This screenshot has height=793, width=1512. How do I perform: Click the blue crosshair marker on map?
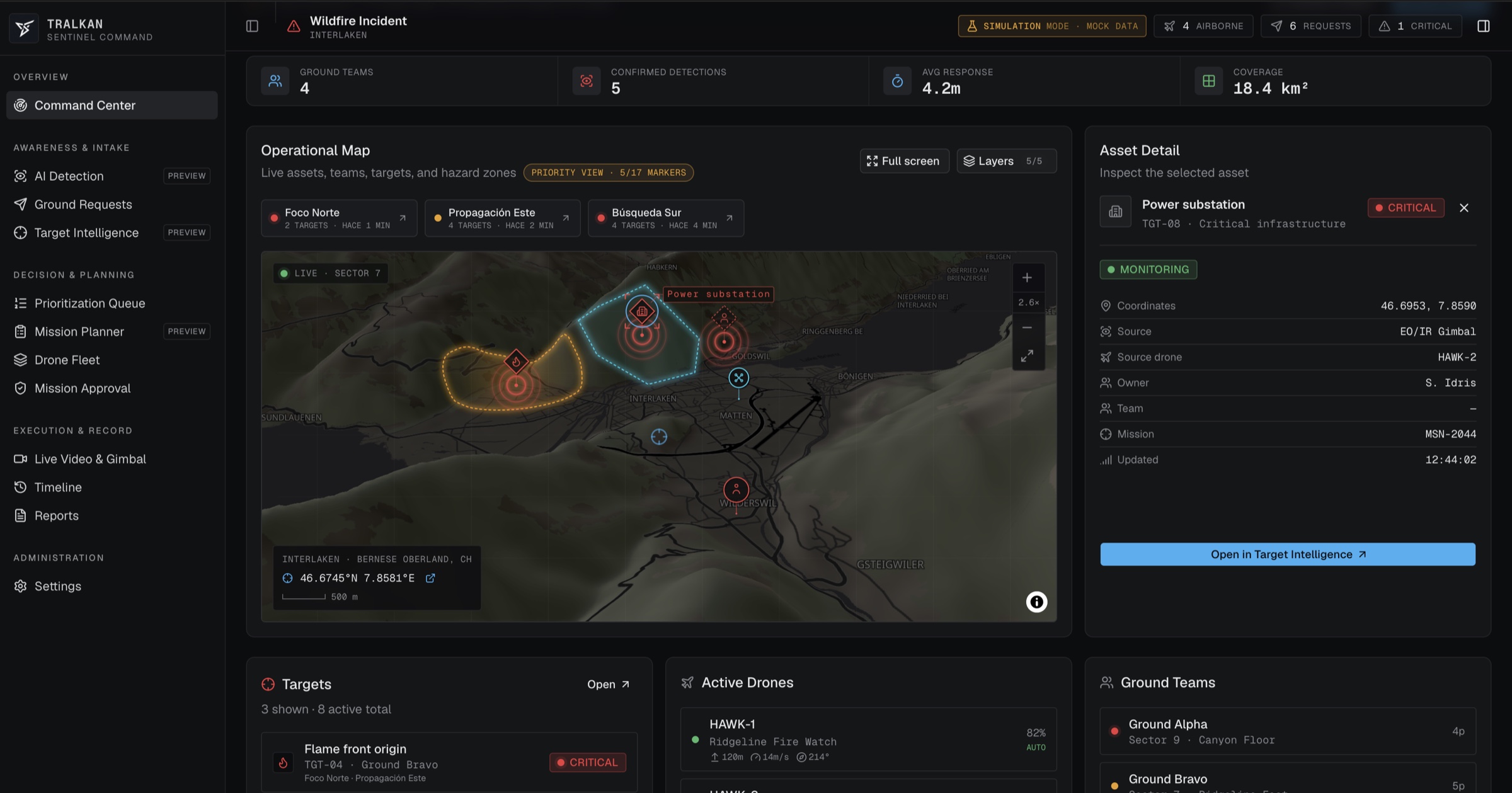[x=659, y=436]
